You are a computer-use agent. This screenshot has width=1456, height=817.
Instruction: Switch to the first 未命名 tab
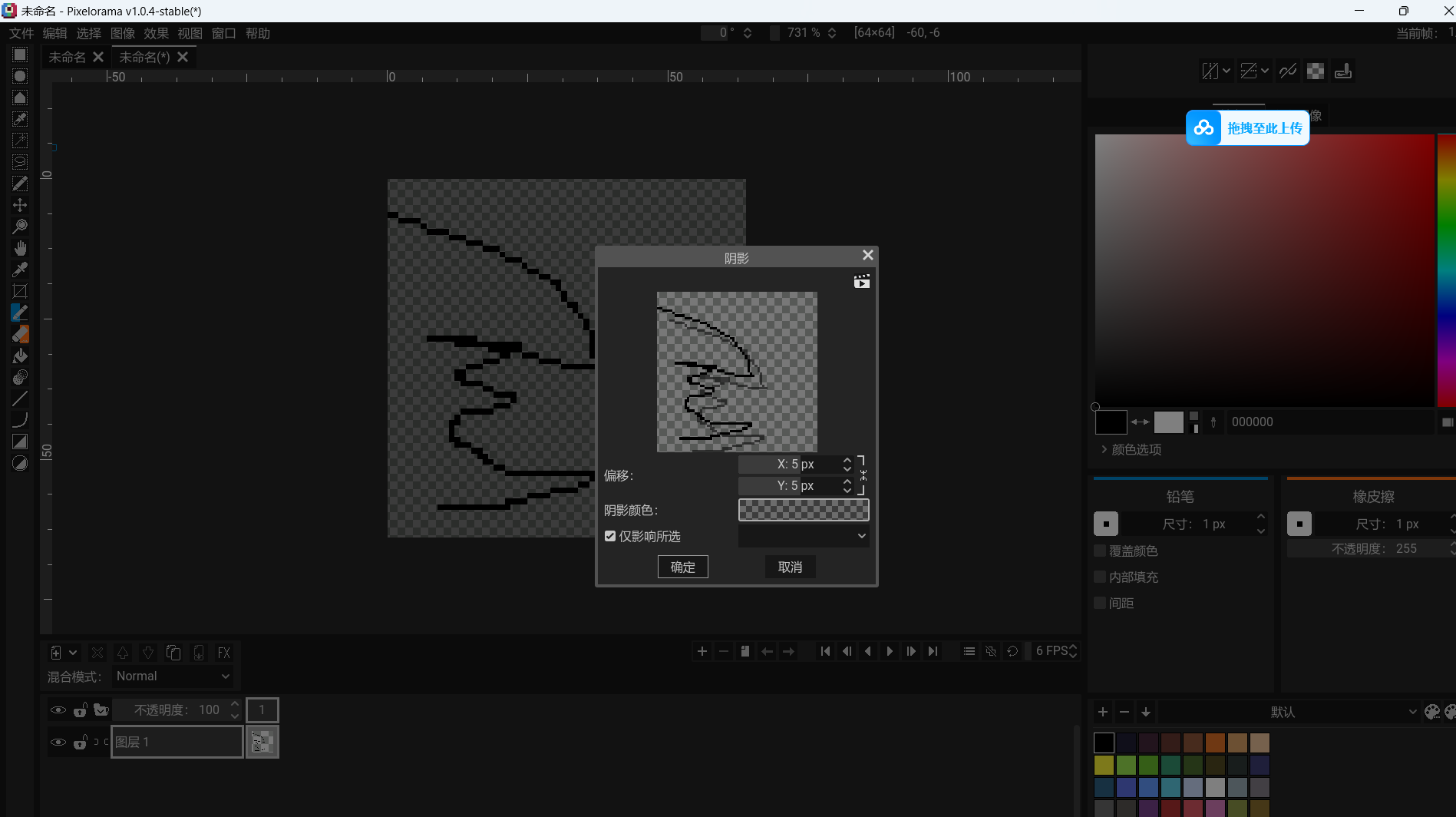point(68,58)
